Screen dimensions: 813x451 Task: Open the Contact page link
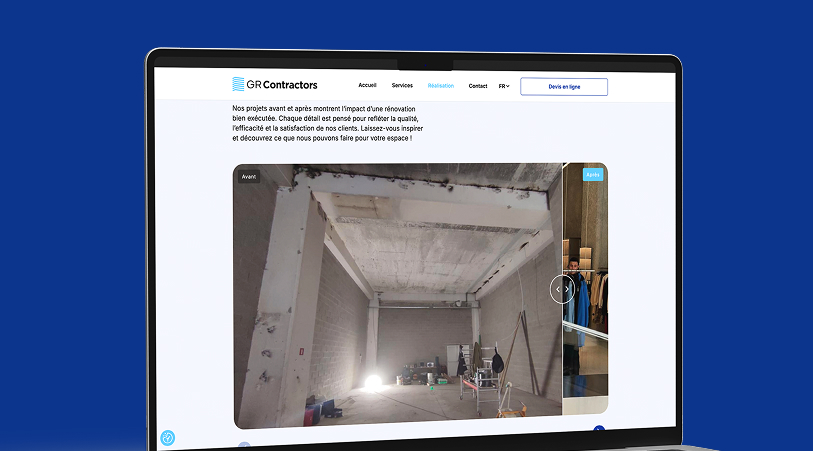pos(478,86)
